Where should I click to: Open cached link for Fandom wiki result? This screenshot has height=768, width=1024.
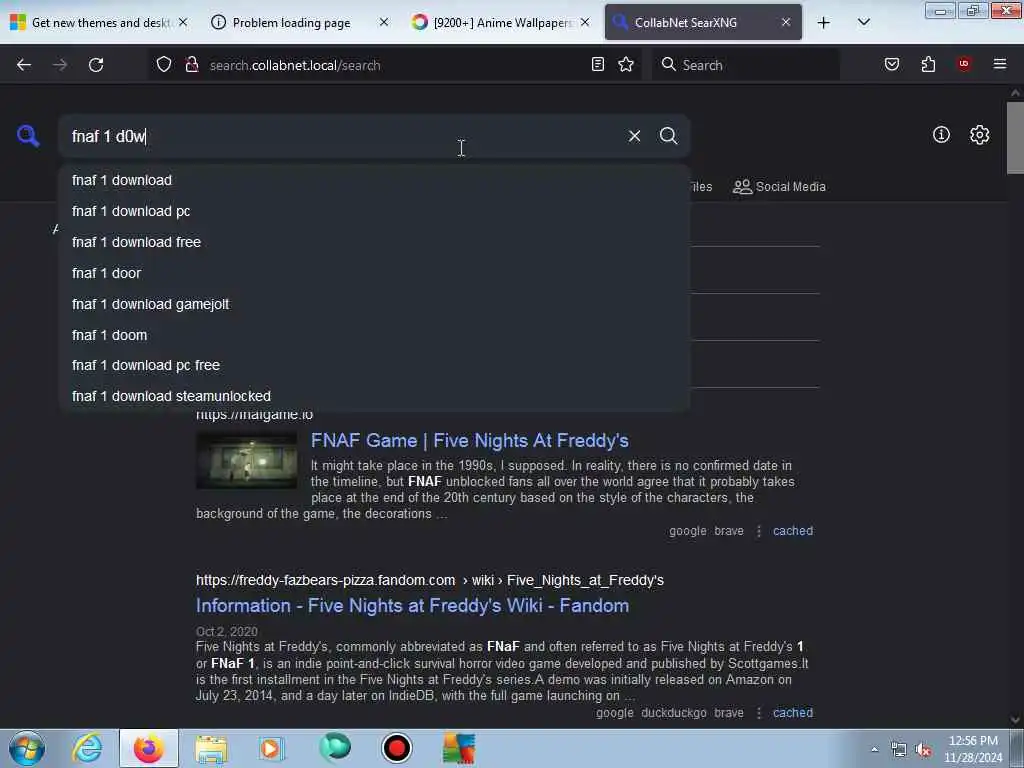pyautogui.click(x=793, y=712)
